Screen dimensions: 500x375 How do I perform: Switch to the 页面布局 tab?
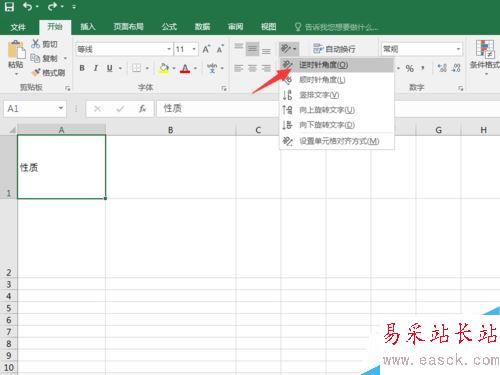pyautogui.click(x=128, y=27)
